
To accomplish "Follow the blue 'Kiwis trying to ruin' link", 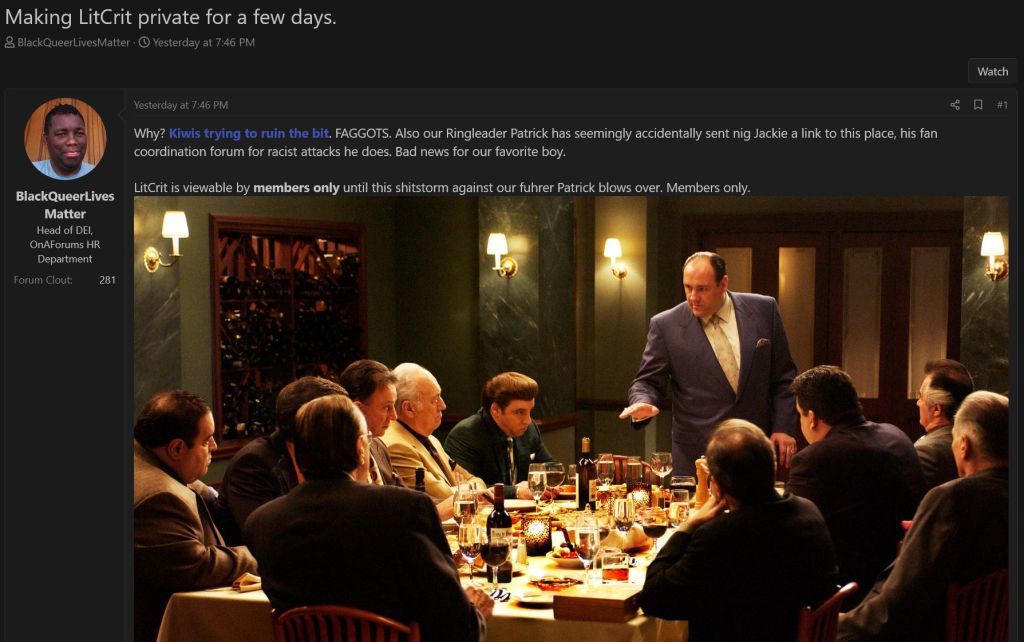I will (249, 133).
